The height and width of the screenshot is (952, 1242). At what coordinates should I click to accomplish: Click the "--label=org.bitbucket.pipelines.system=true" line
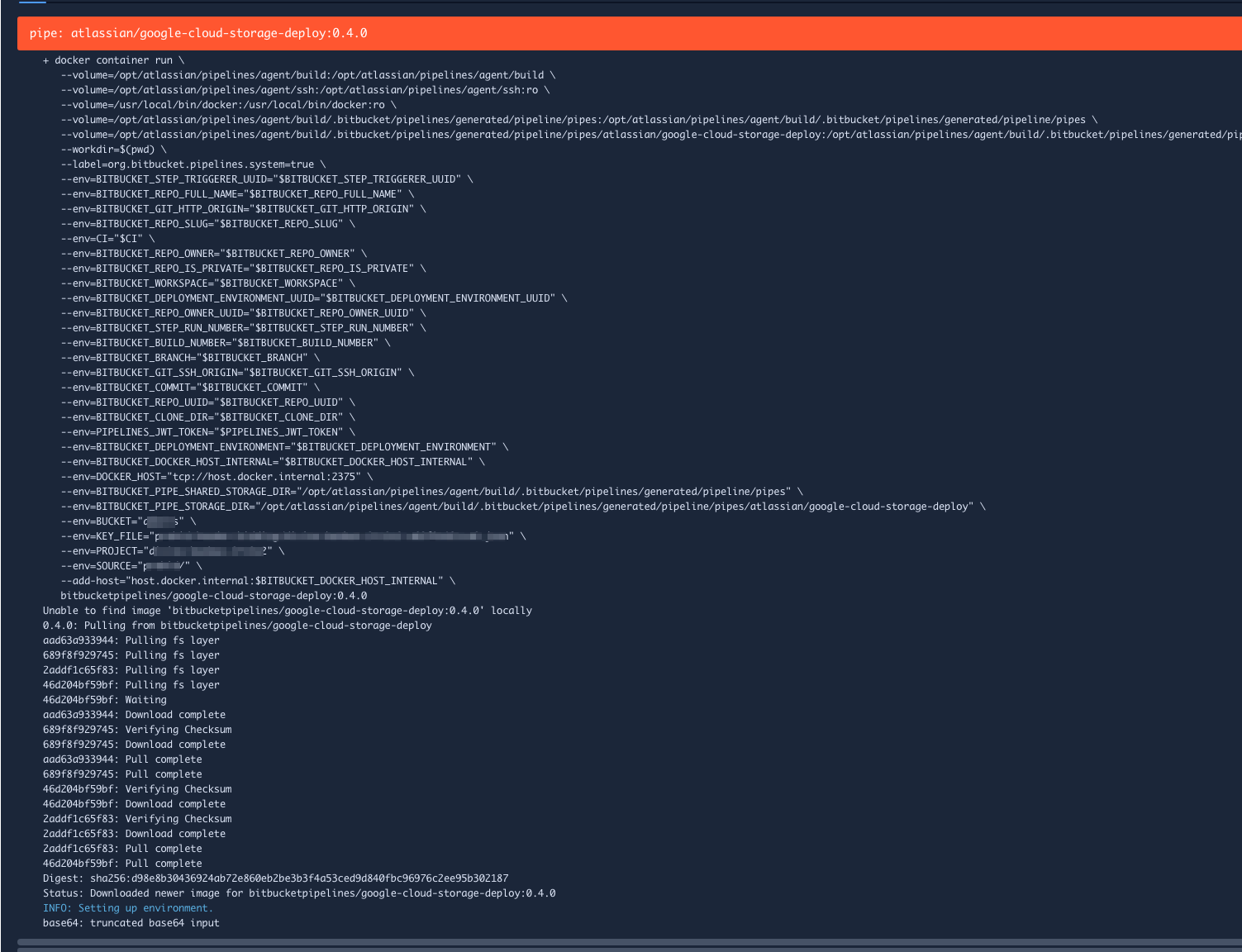click(193, 164)
